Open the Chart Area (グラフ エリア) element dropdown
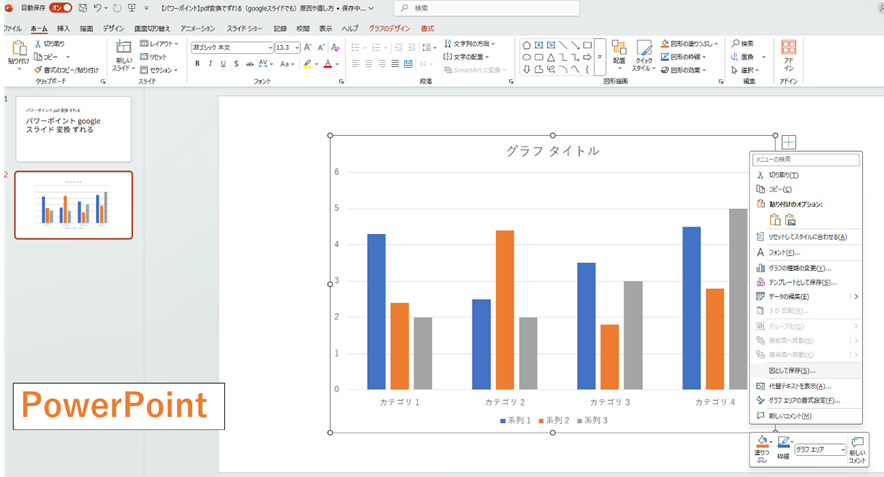 842,450
